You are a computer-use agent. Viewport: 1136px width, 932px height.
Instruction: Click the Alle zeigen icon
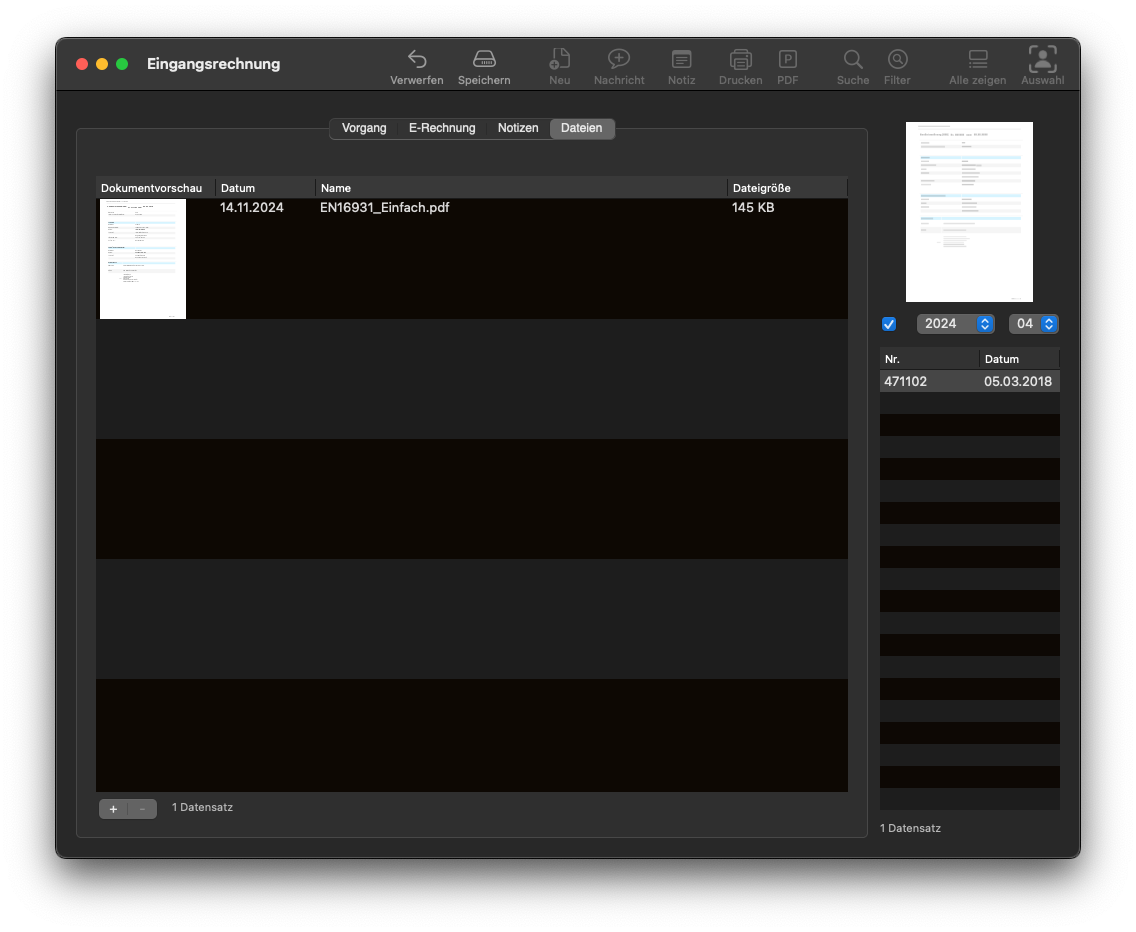pos(977,59)
